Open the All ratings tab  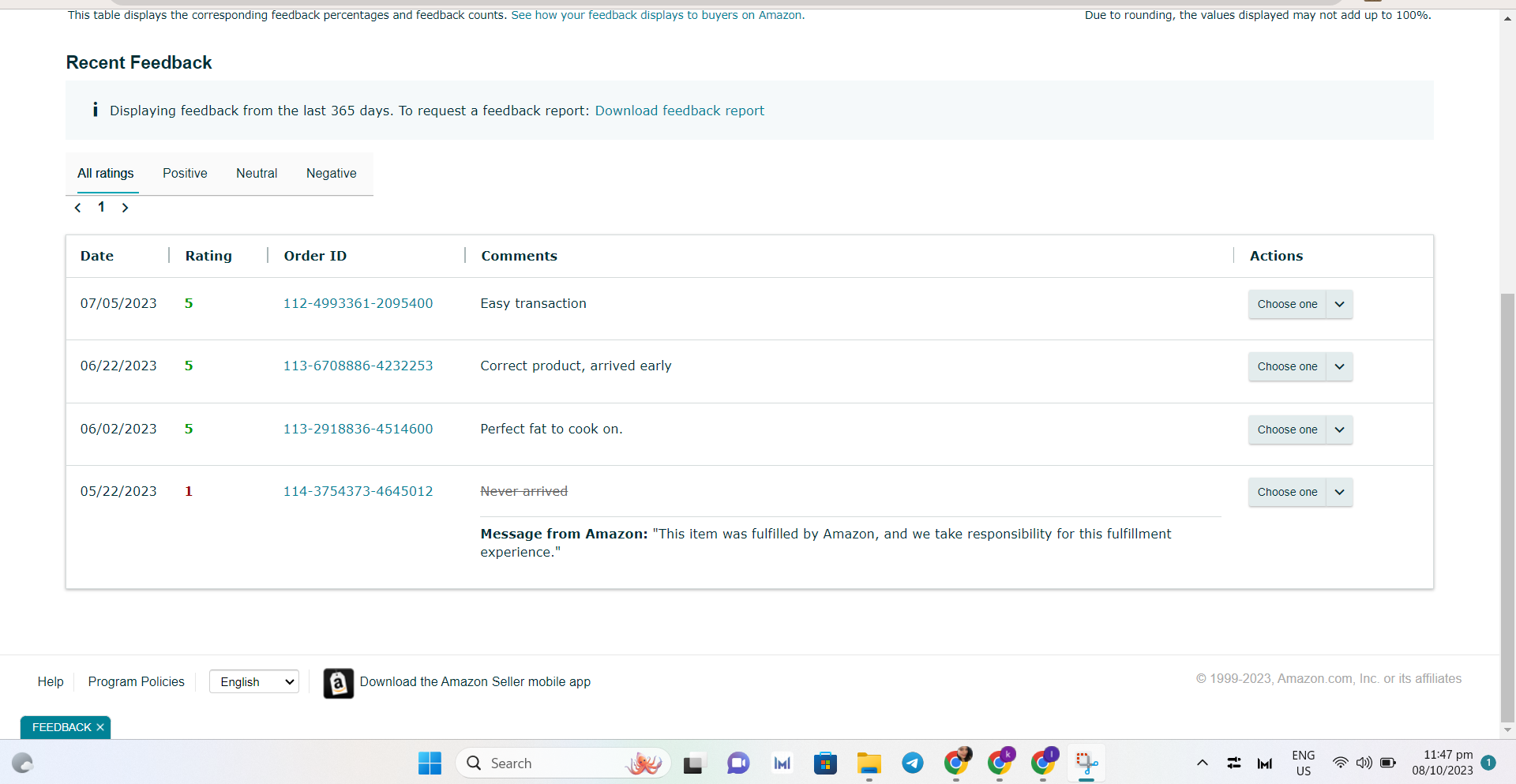tap(106, 174)
